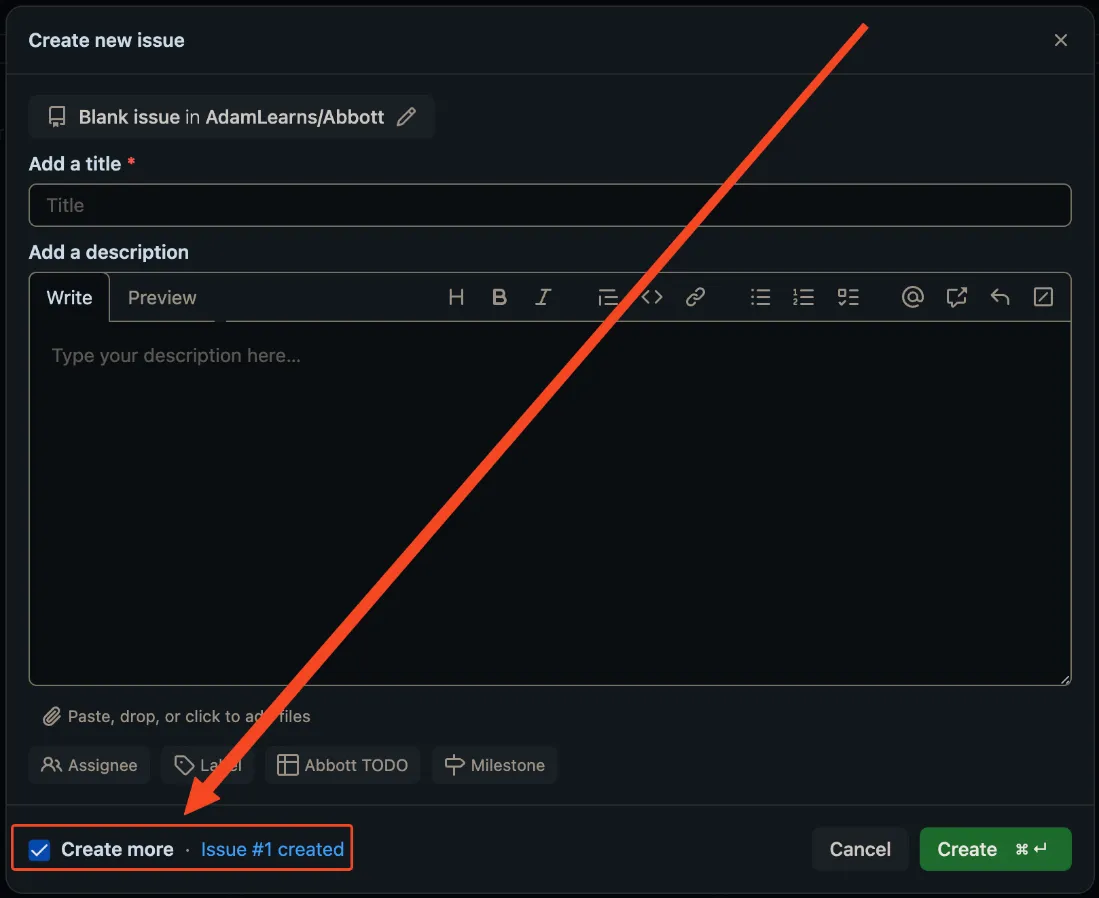Add a link to description
Screen dimensions: 1099x898
click(695, 297)
